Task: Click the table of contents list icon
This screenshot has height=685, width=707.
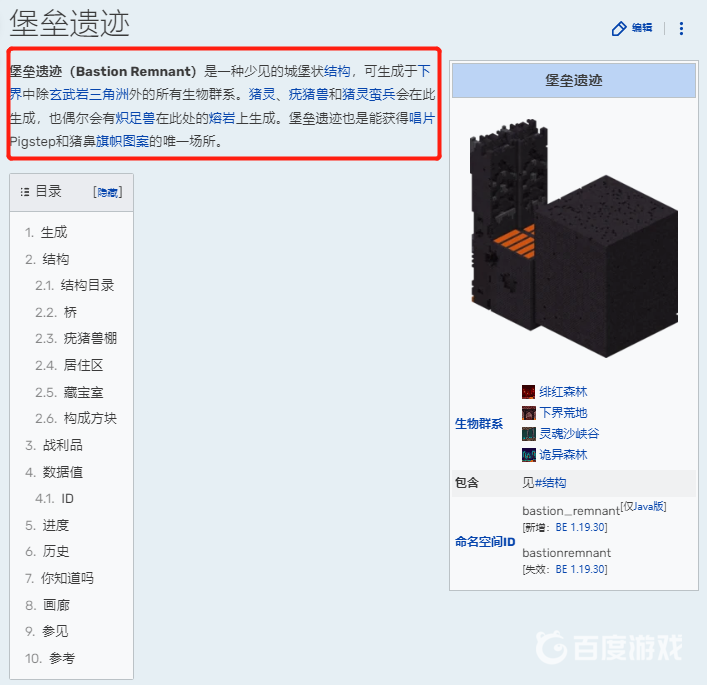Action: pyautogui.click(x=25, y=192)
